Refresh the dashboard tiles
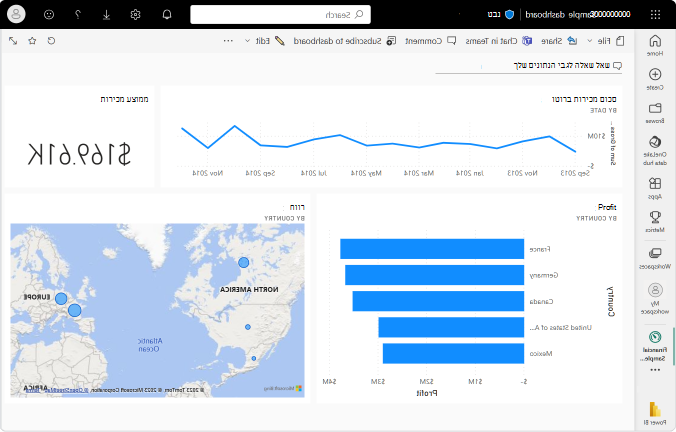This screenshot has width=676, height=432. 51,41
